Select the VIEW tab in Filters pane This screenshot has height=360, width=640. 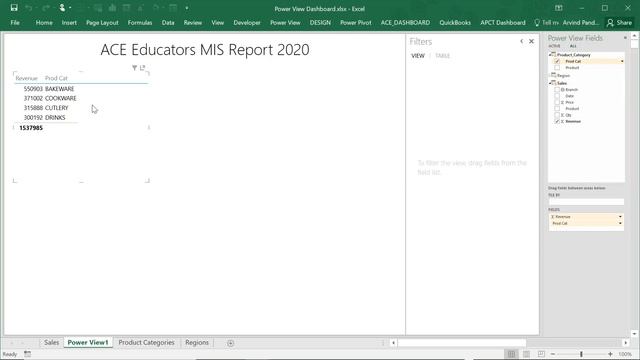tap(418, 56)
